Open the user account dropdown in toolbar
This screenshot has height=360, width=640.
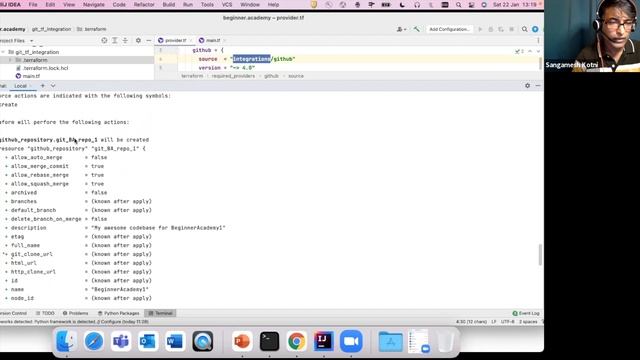point(401,29)
